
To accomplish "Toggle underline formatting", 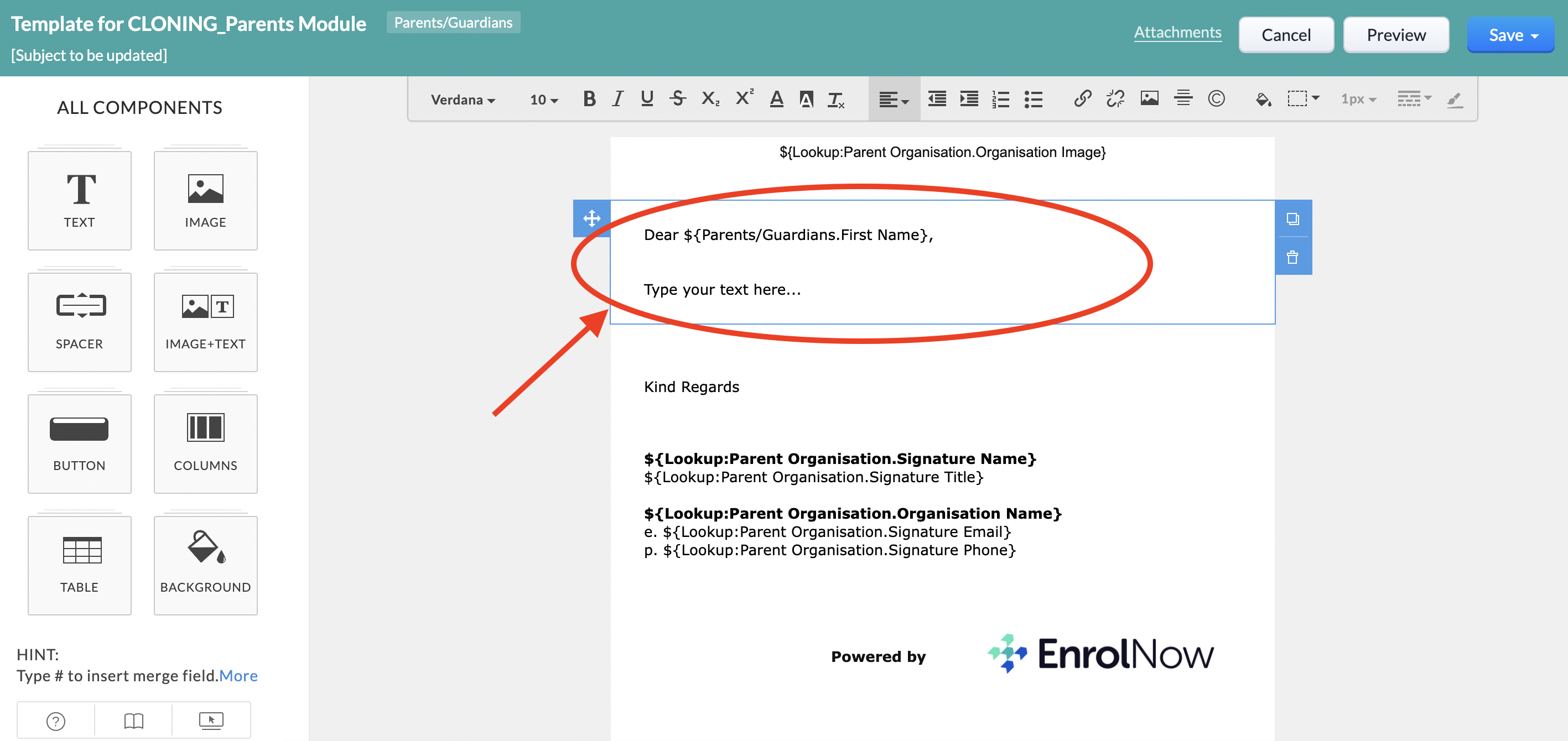I will tap(647, 98).
